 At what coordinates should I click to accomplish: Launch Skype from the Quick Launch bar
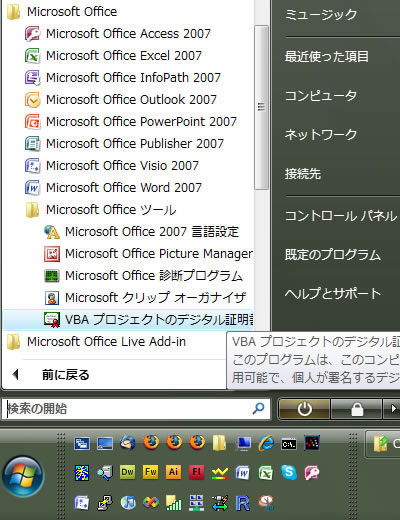(x=289, y=472)
